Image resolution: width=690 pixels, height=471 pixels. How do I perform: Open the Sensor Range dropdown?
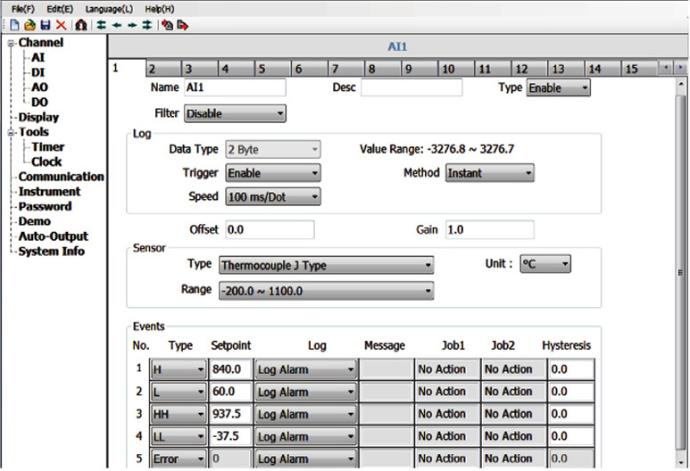(x=326, y=291)
